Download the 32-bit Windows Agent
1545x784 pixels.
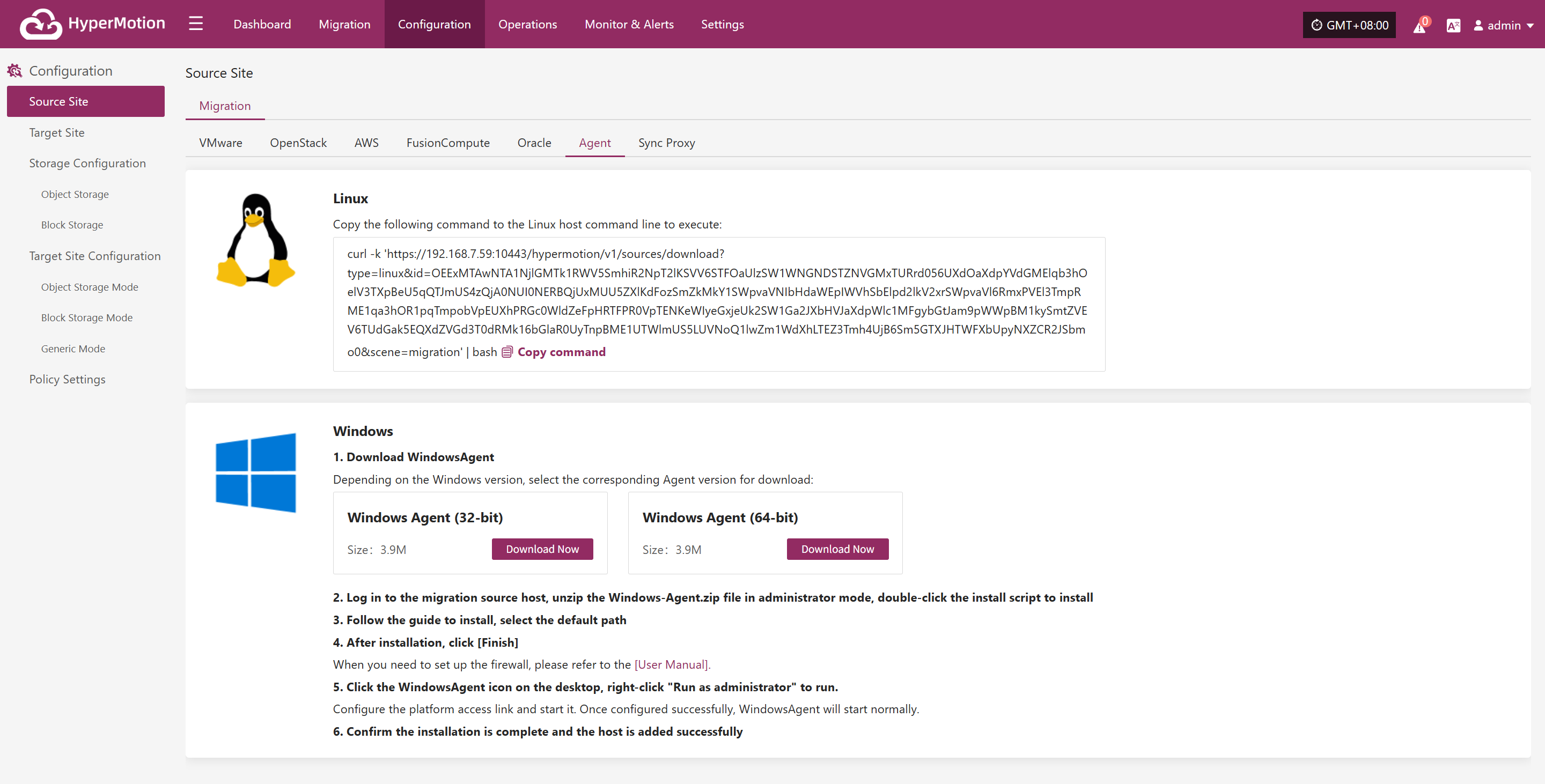[x=542, y=549]
